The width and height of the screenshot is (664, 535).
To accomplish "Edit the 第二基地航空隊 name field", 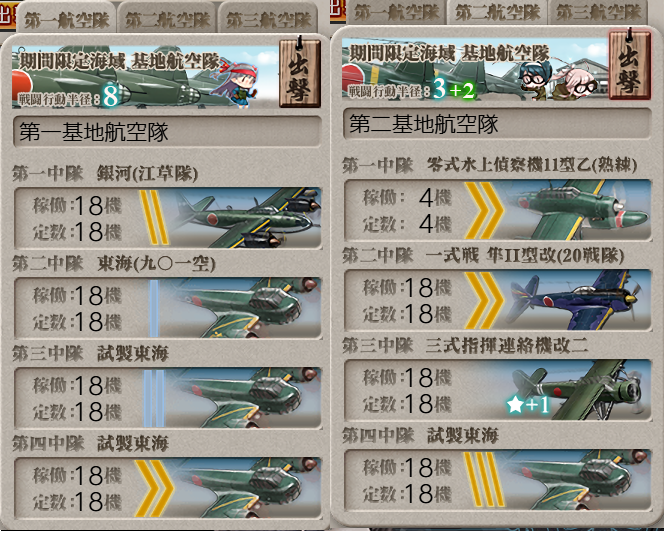I will click(x=497, y=124).
